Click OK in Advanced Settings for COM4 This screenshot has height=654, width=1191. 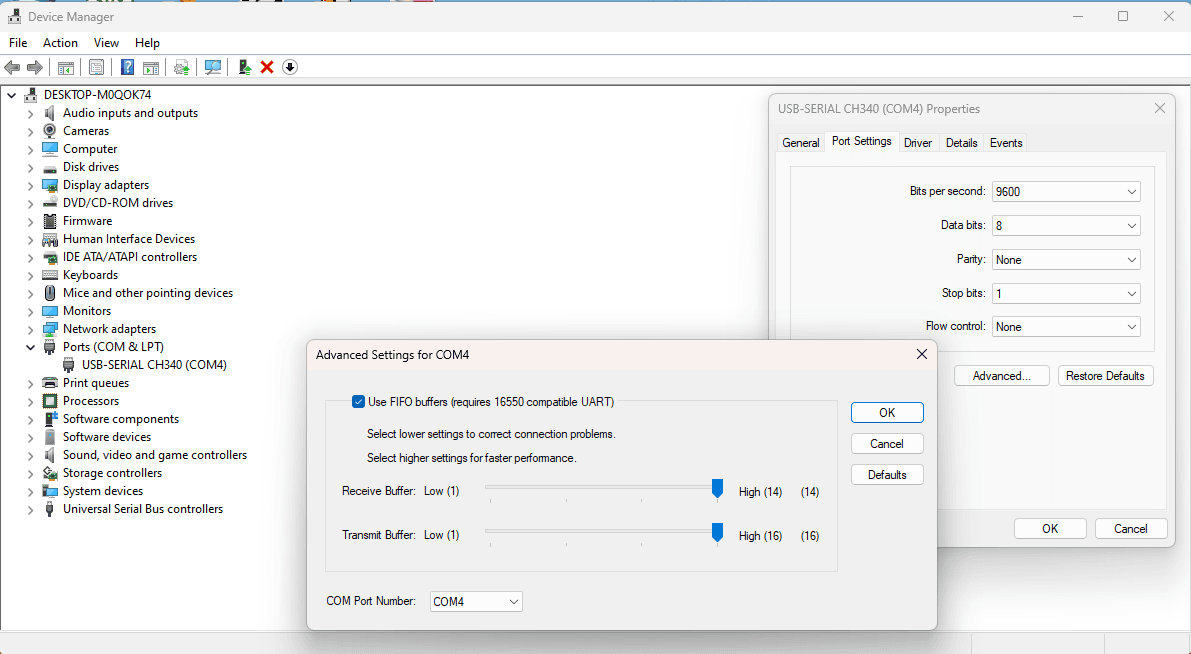pos(887,412)
